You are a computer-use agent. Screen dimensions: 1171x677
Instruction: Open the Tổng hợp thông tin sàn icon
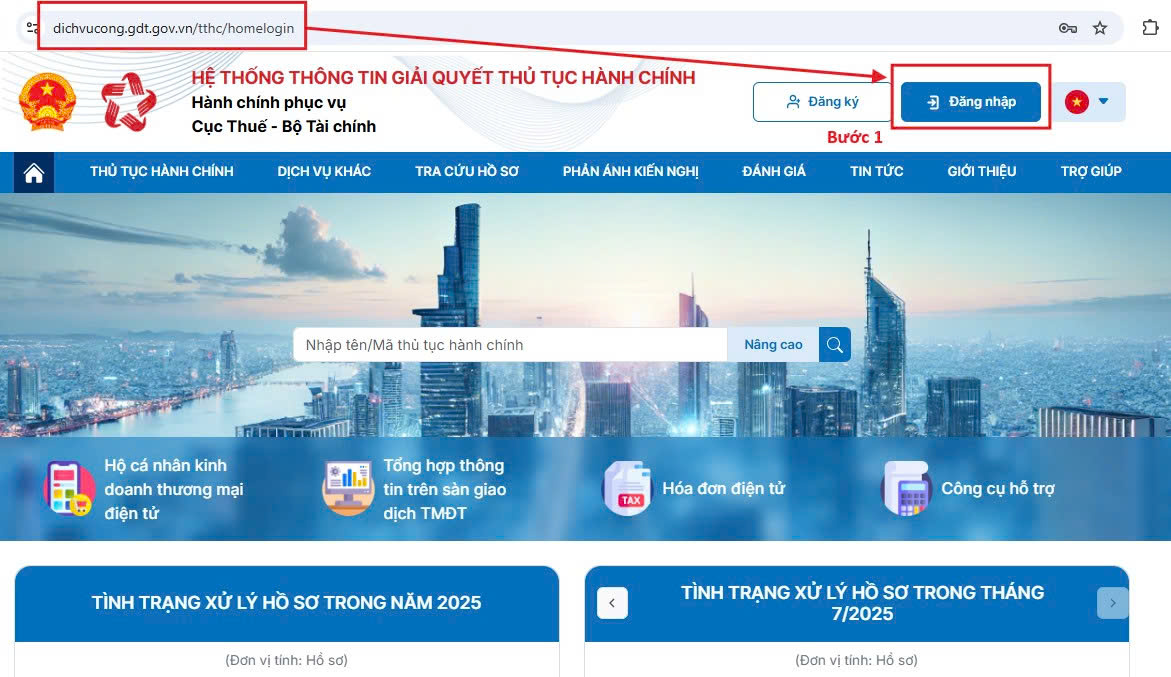(x=348, y=488)
